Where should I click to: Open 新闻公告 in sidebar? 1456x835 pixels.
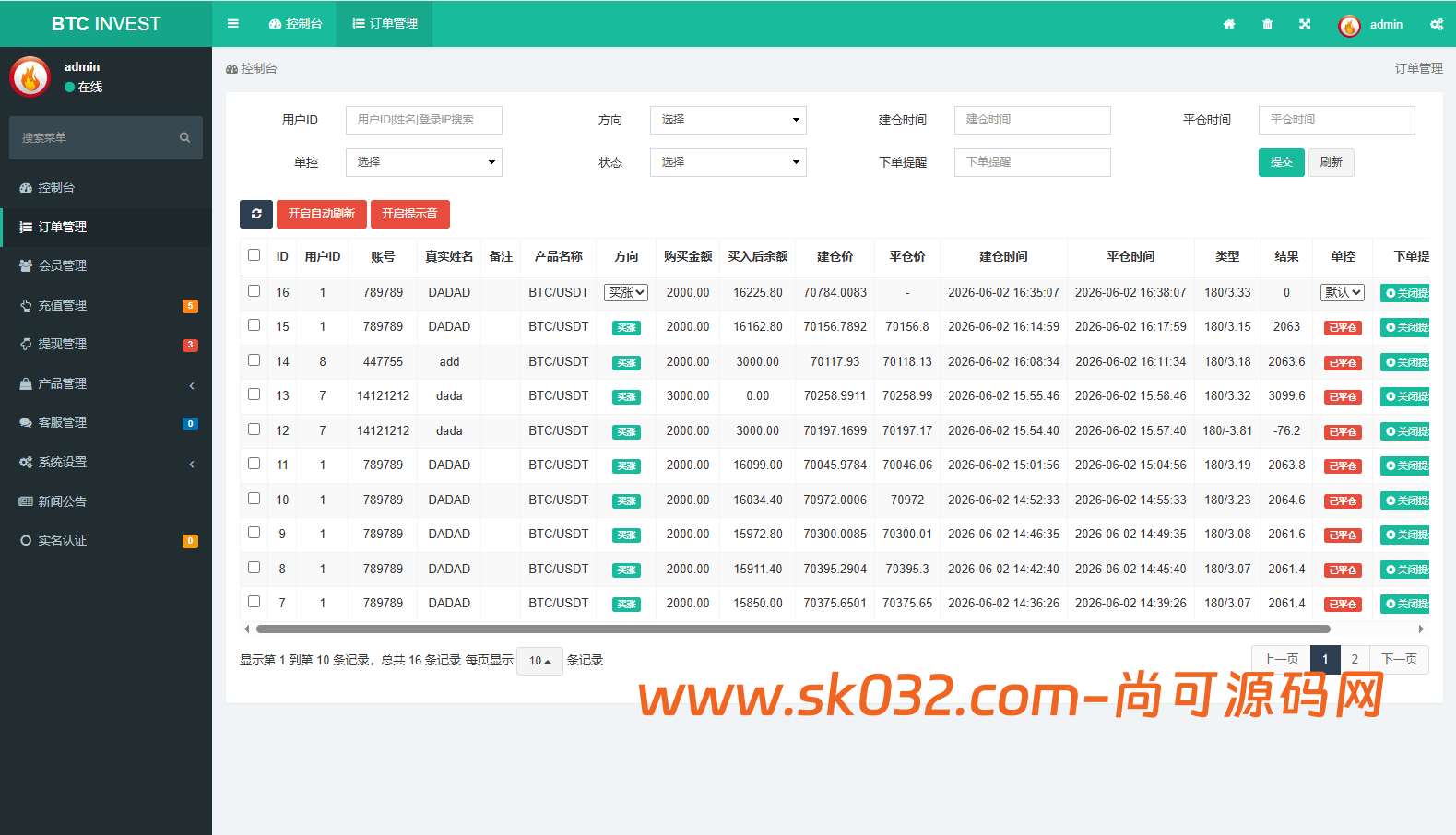click(x=106, y=501)
